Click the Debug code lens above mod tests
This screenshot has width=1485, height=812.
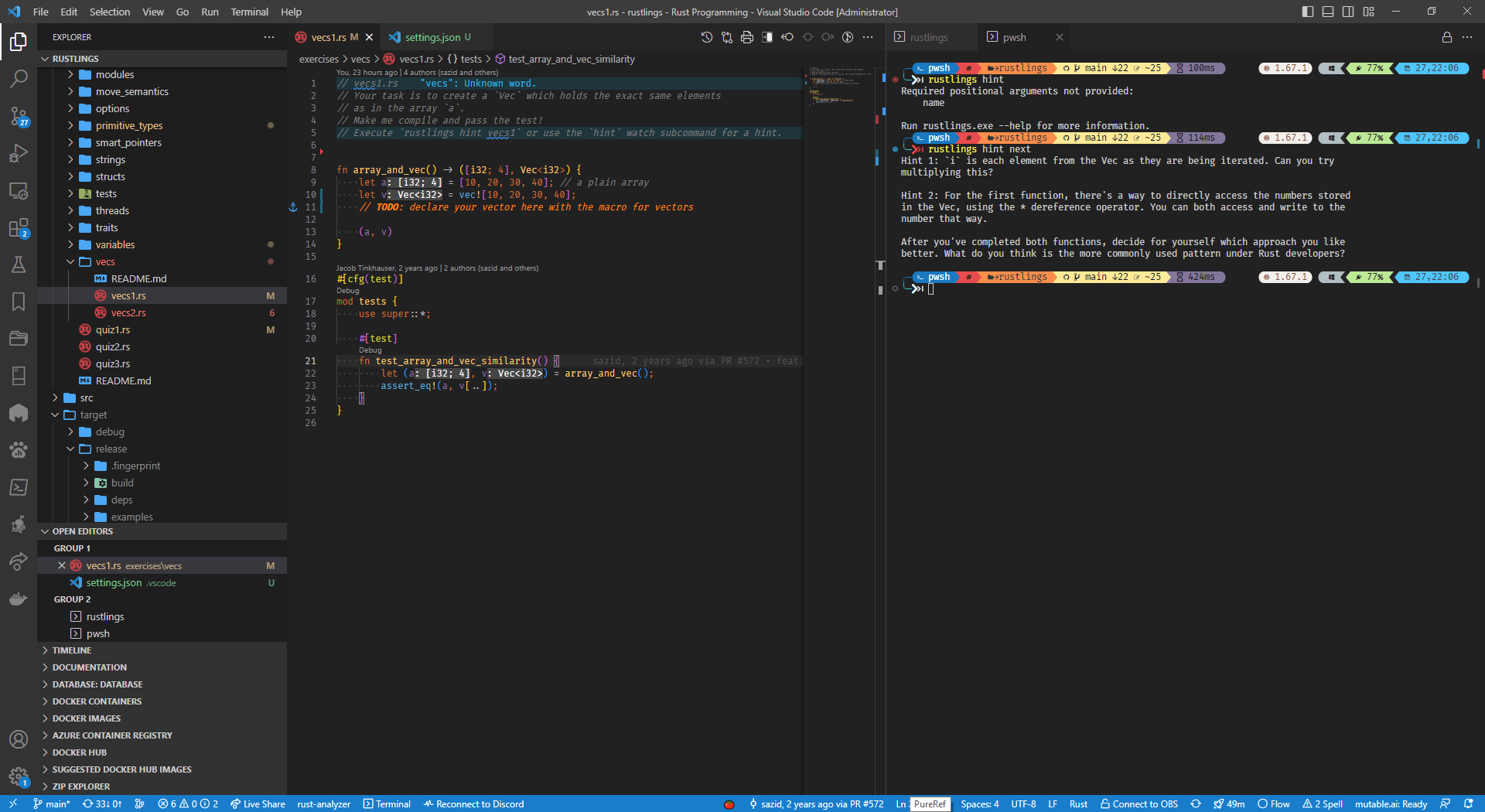(x=348, y=291)
